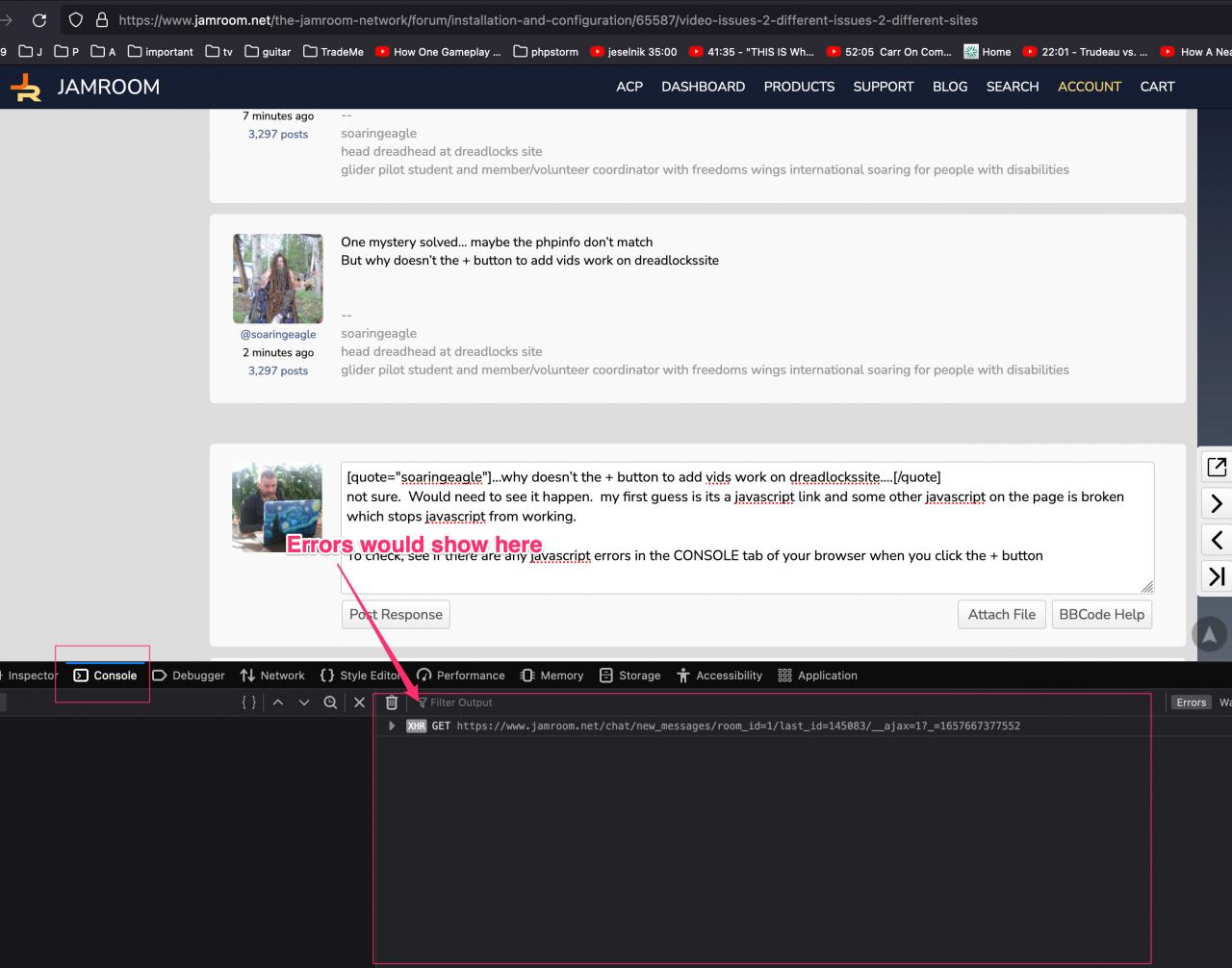Open BBCode Help

click(1101, 615)
